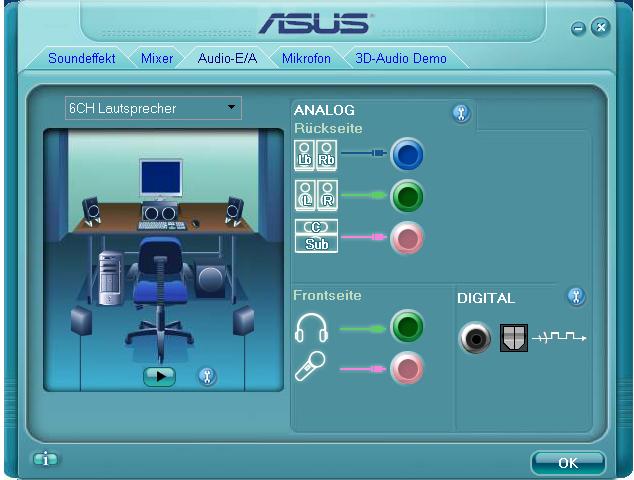Click the digital coaxial jack
Image resolution: width=634 pixels, height=480 pixels.
(475, 338)
